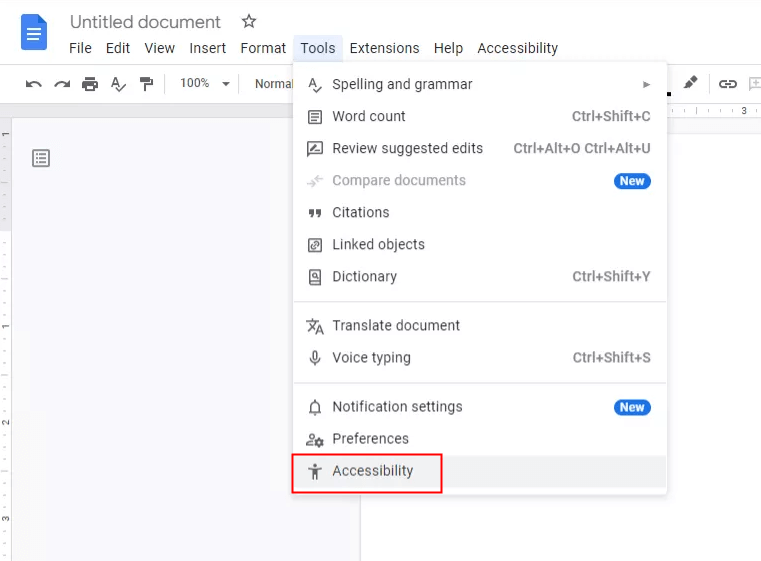Select the Paint format roller icon
Viewport: 761px width, 561px height.
146,84
